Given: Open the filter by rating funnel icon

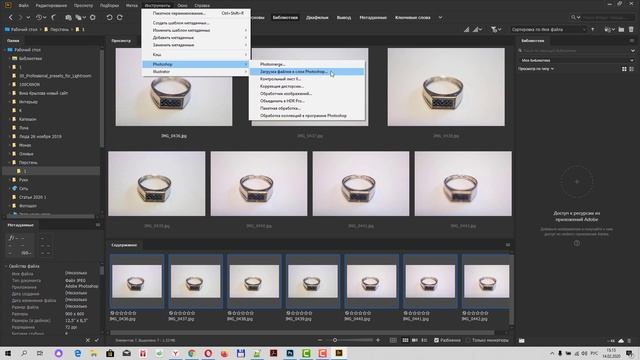Looking at the screenshot, I should click(x=496, y=29).
